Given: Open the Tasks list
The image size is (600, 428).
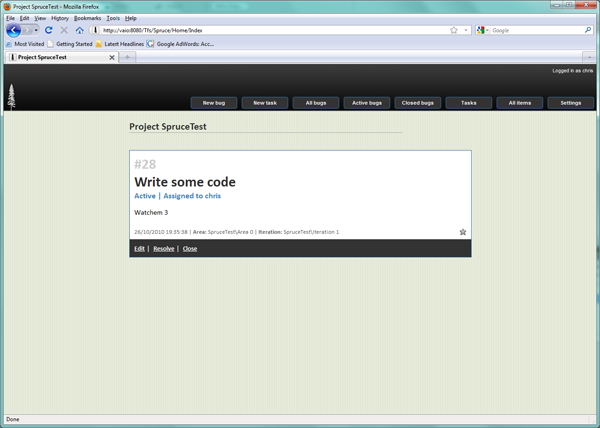Looking at the screenshot, I should tap(468, 103).
